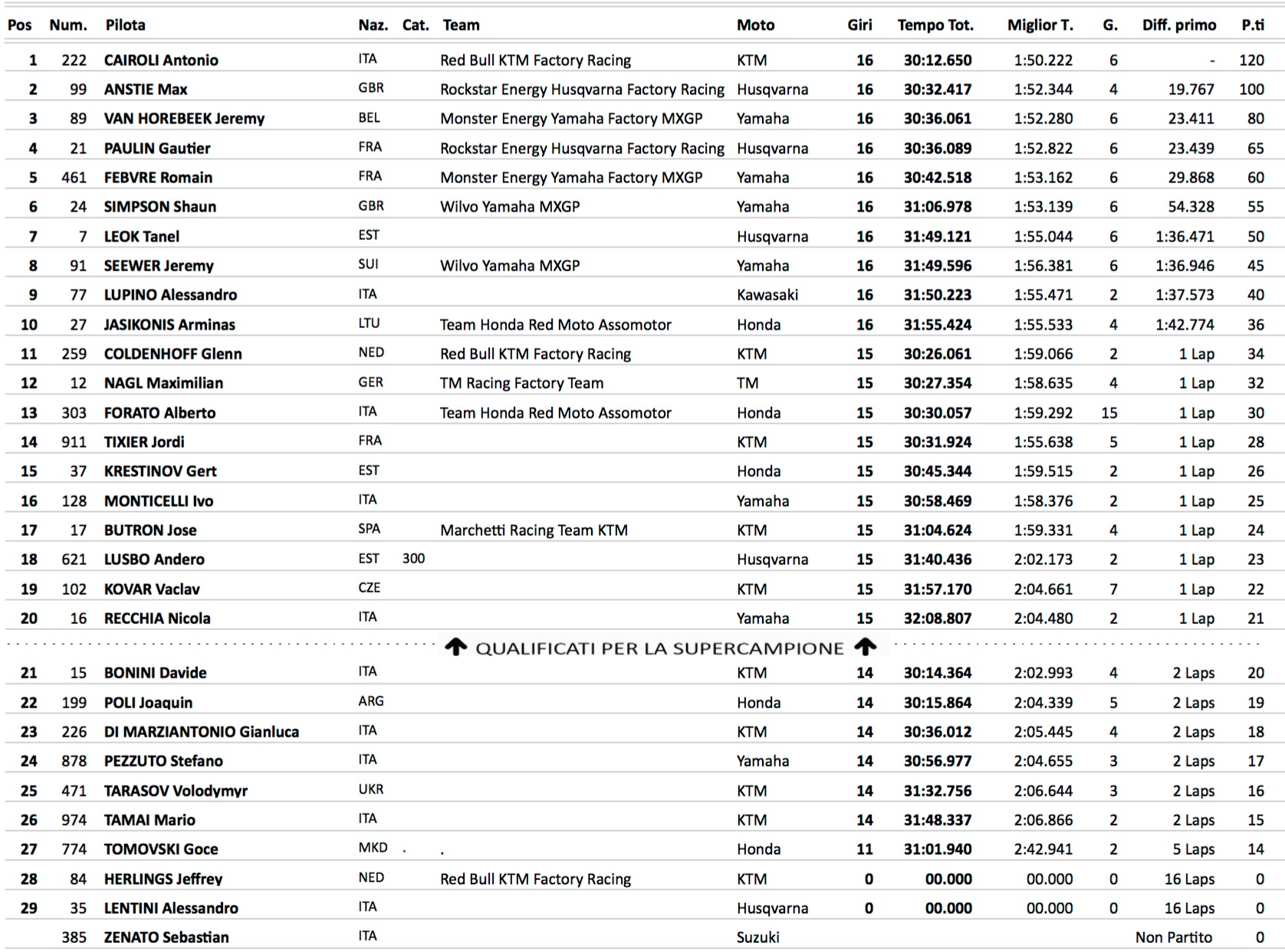The image size is (1285, 952).
Task: Click the P.ti column header
Action: point(1253,25)
